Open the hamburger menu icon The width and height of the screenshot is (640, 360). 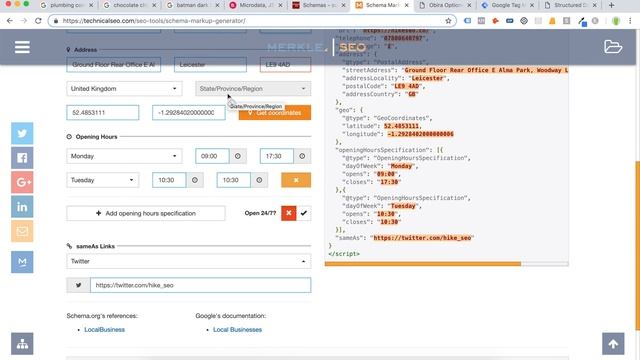point(22,47)
